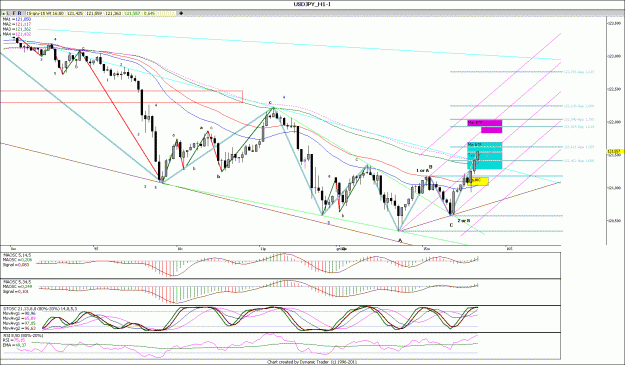Image resolution: width=625 pixels, height=365 pixels.
Task: Click the black diamond marker icon in toolbar
Action: (x=181, y=13)
